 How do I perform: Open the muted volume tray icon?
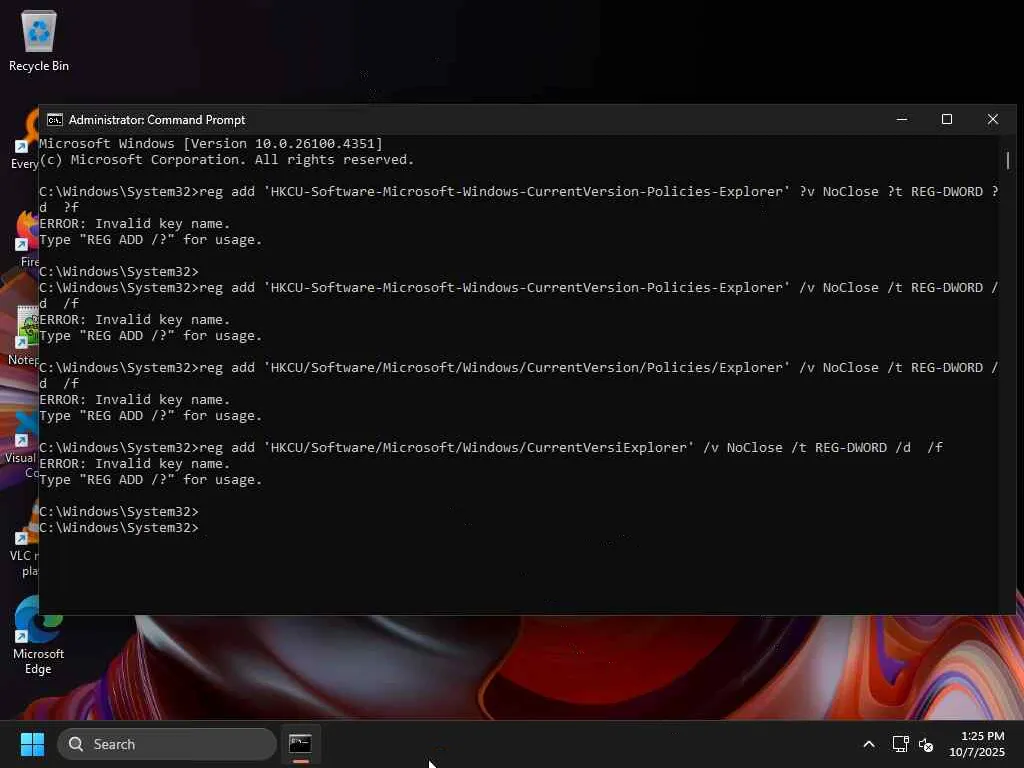[x=925, y=744]
